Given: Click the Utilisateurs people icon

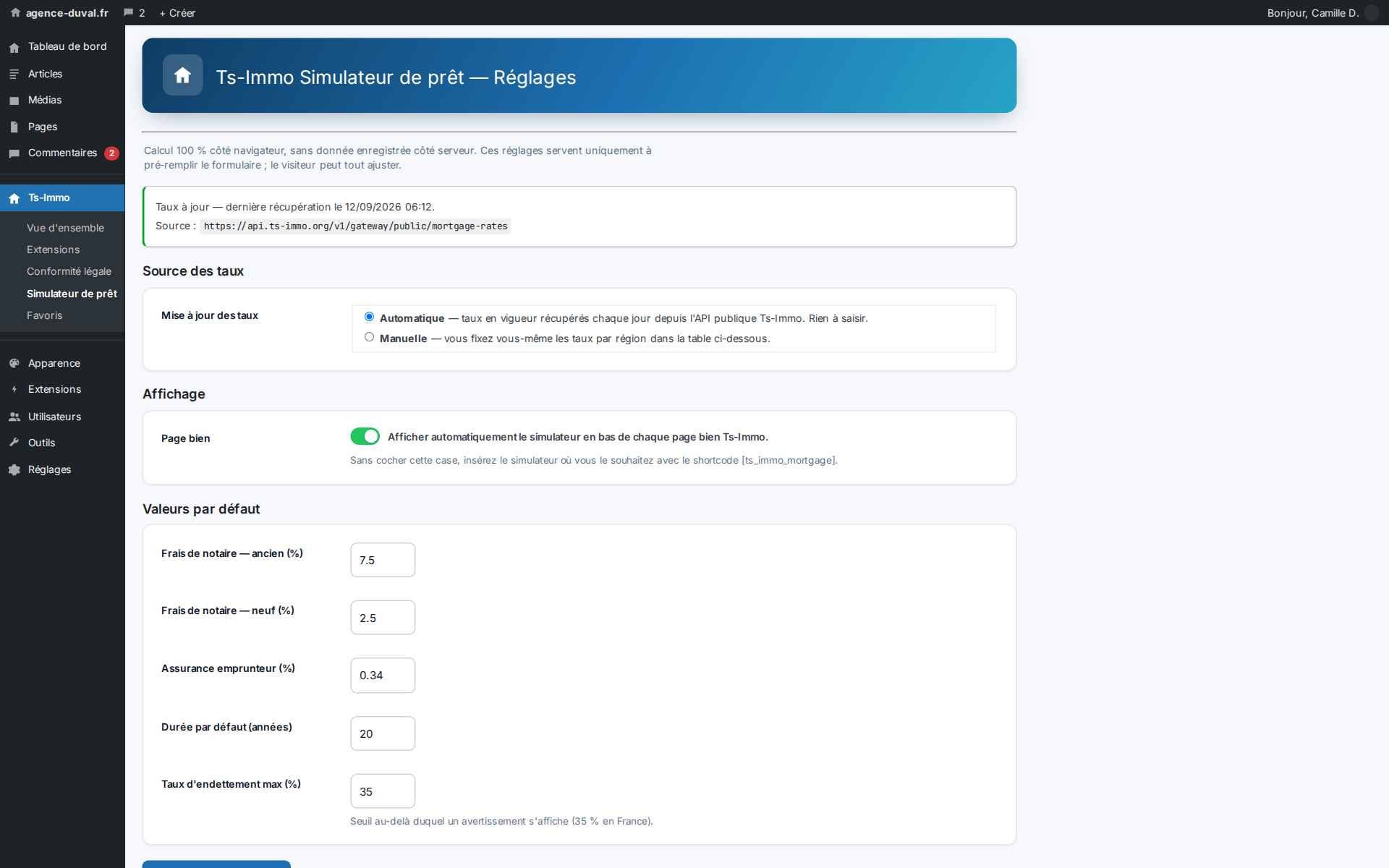Looking at the screenshot, I should [14, 417].
